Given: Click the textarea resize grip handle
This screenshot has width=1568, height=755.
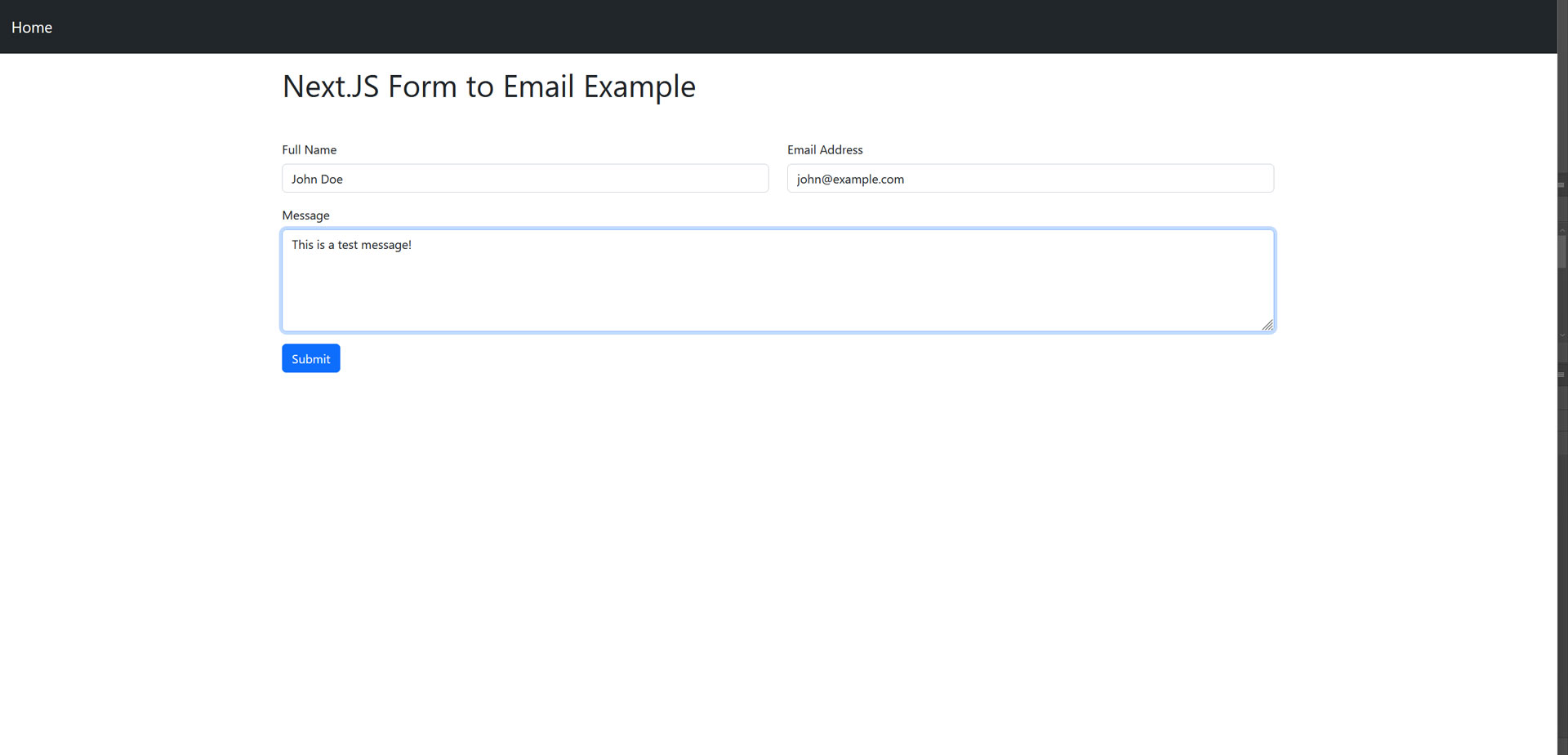Looking at the screenshot, I should [x=1267, y=325].
